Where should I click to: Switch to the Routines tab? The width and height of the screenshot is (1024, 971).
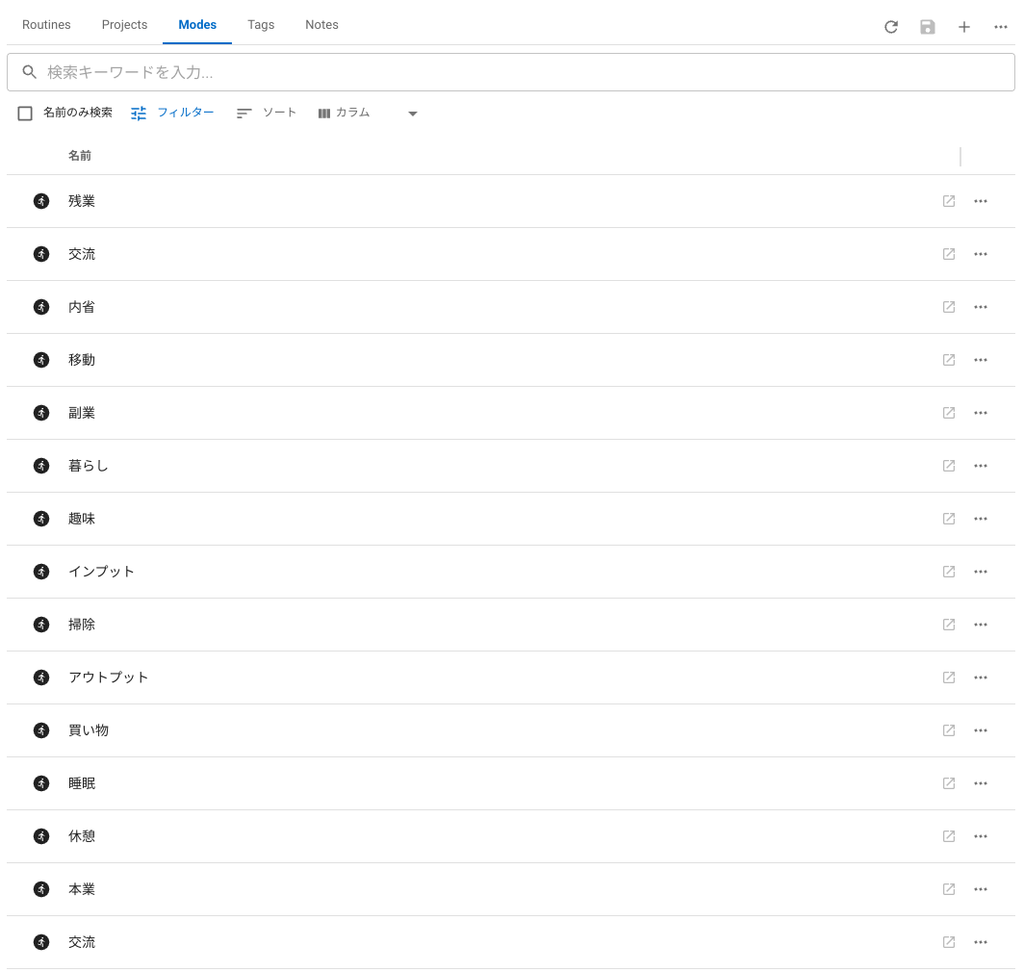(46, 25)
